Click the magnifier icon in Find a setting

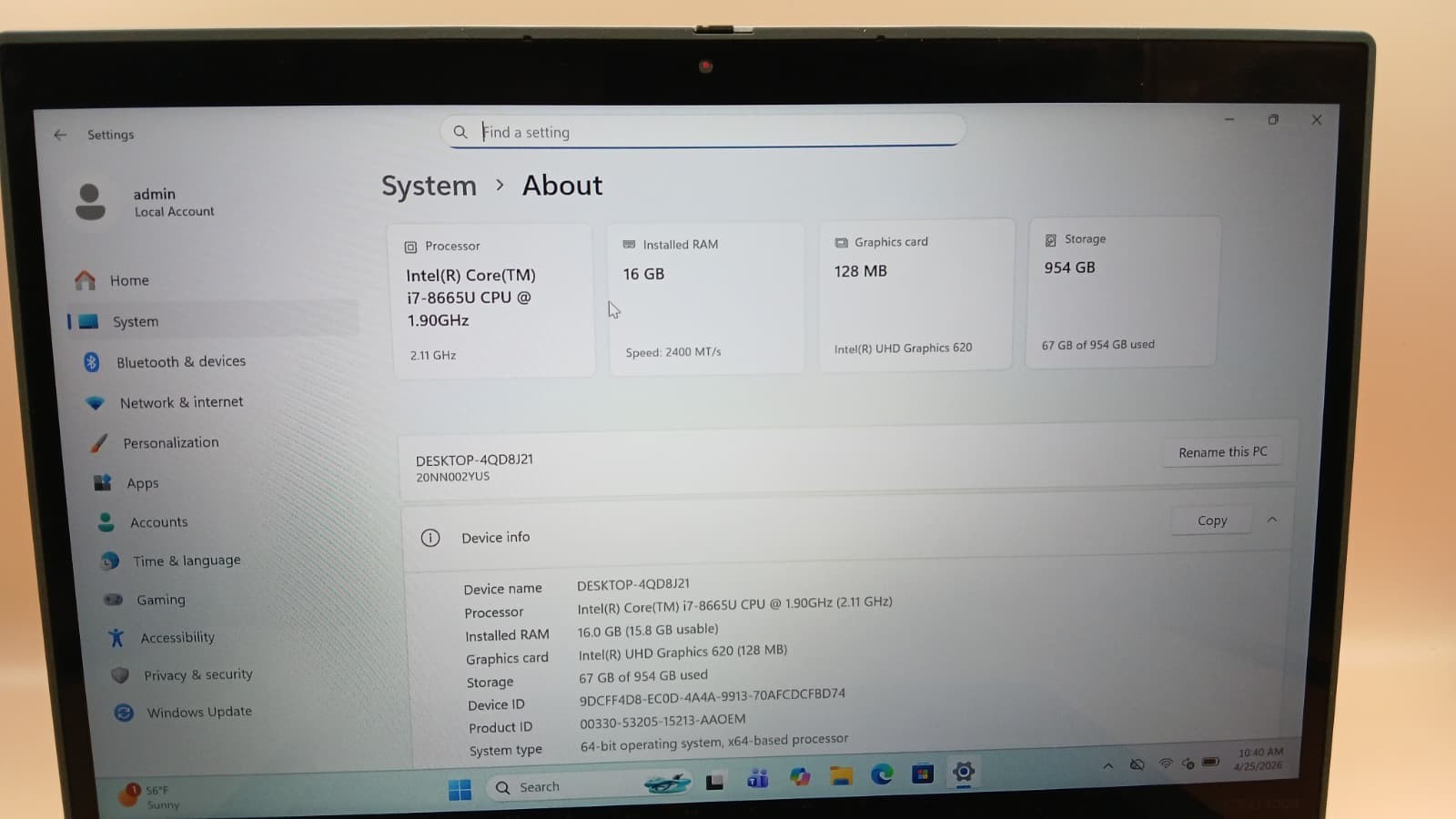pyautogui.click(x=460, y=132)
